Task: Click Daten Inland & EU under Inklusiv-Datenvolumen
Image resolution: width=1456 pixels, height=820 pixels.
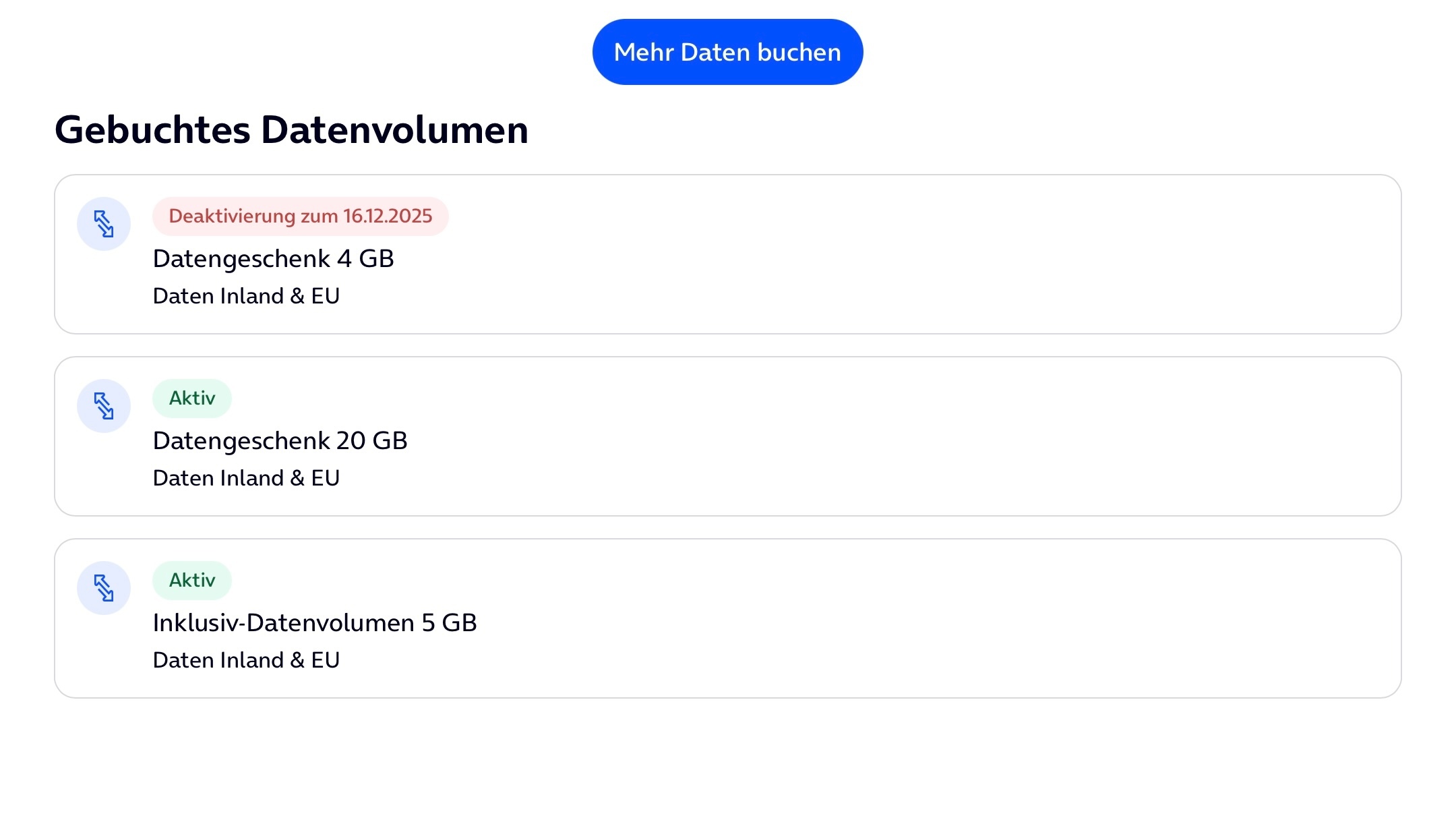Action: (246, 660)
